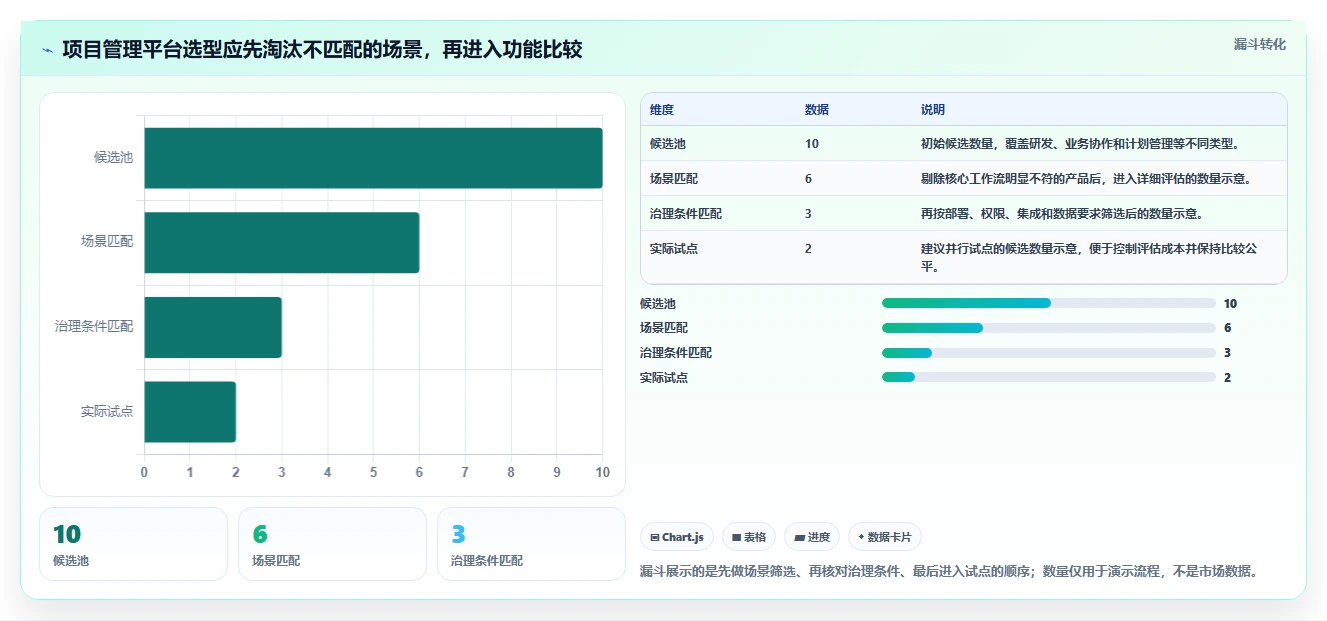The width and height of the screenshot is (1327, 621).
Task: Click the description starting 初始候选数量
Action: [1081, 144]
